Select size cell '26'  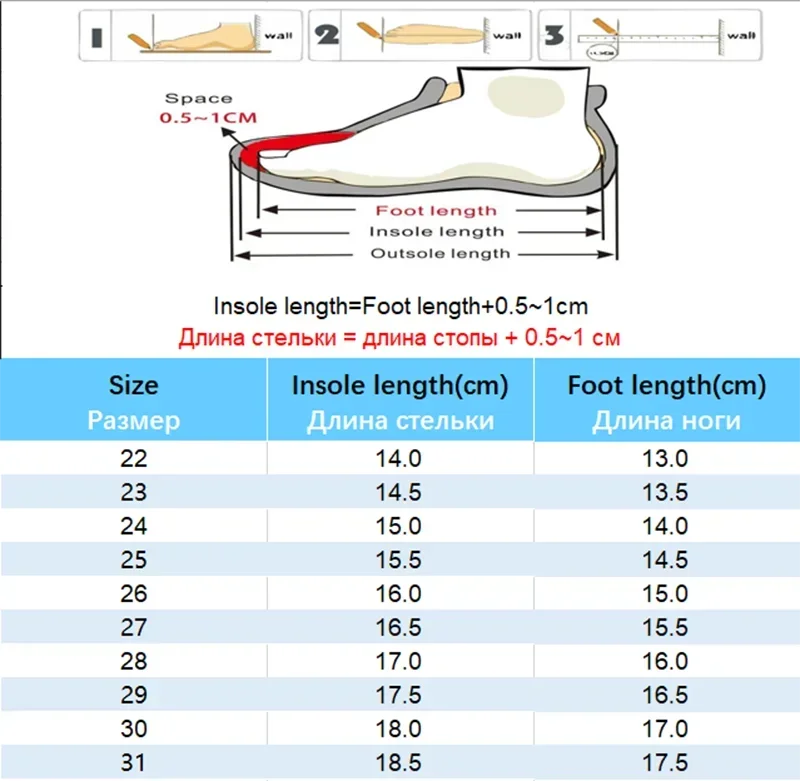134,594
